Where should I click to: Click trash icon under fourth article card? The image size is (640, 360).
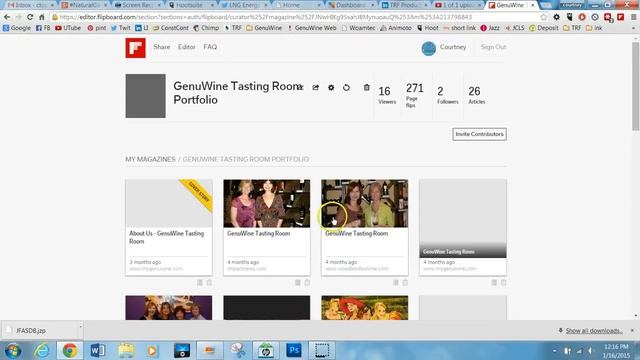(503, 282)
